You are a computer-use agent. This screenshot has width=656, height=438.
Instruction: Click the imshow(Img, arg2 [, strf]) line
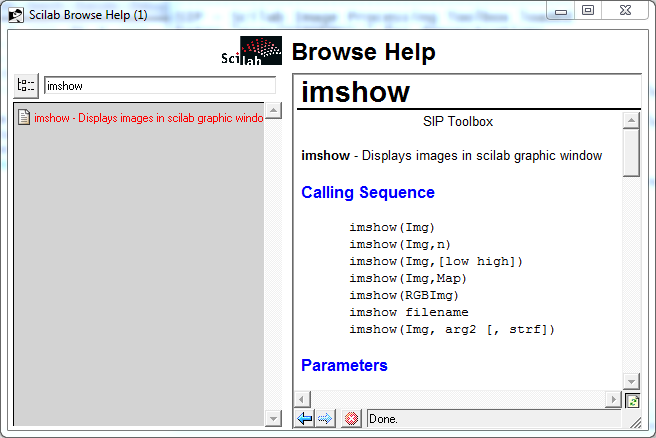pyautogui.click(x=452, y=330)
